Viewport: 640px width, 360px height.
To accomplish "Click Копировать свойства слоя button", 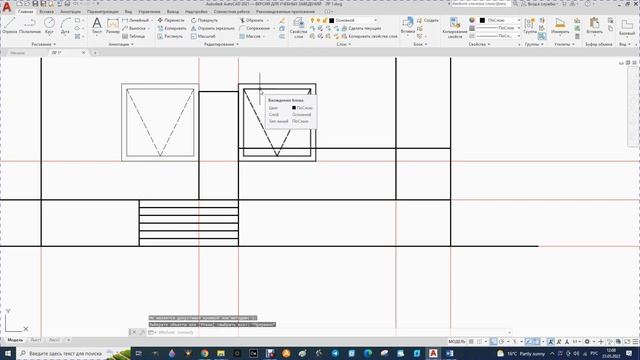I will 369,36.
